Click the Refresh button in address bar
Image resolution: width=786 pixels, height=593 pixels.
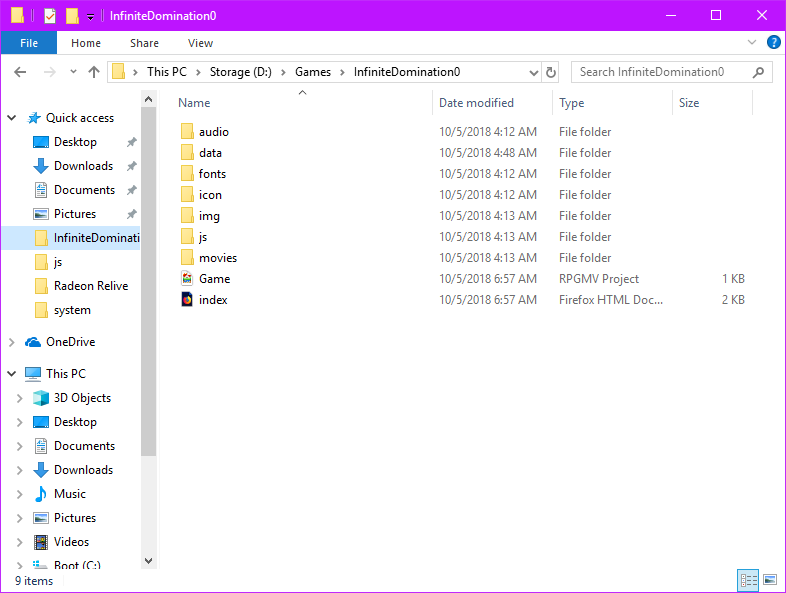[x=550, y=72]
